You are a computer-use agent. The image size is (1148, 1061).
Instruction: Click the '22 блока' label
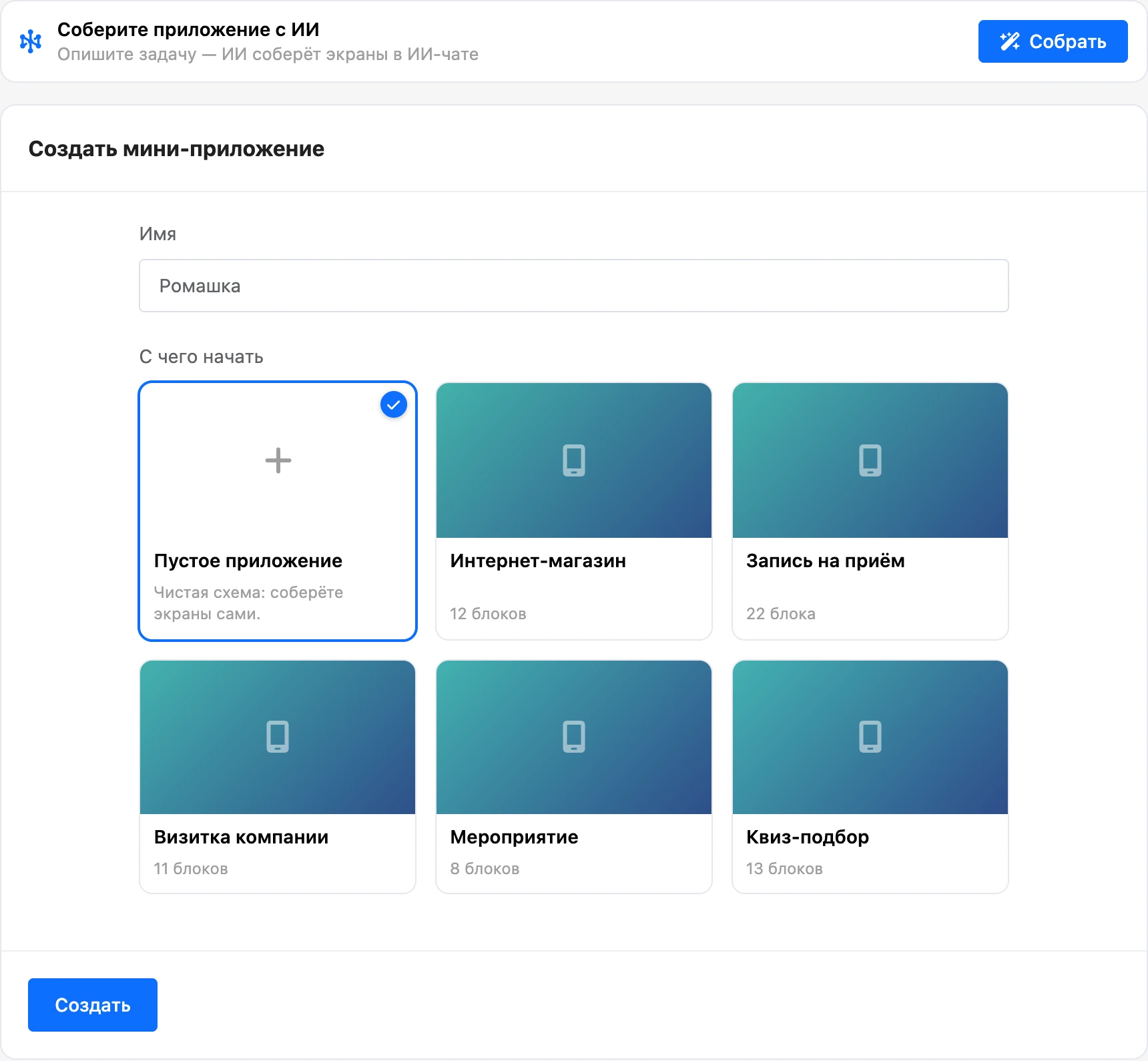(x=781, y=614)
